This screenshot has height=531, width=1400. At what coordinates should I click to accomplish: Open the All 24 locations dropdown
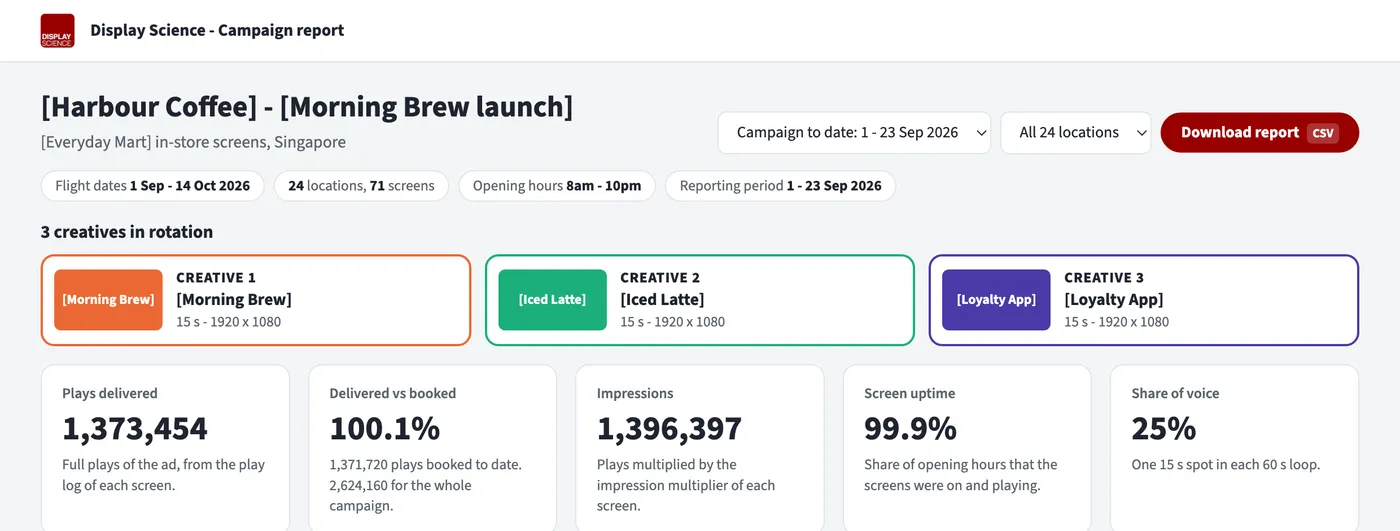coord(1076,132)
